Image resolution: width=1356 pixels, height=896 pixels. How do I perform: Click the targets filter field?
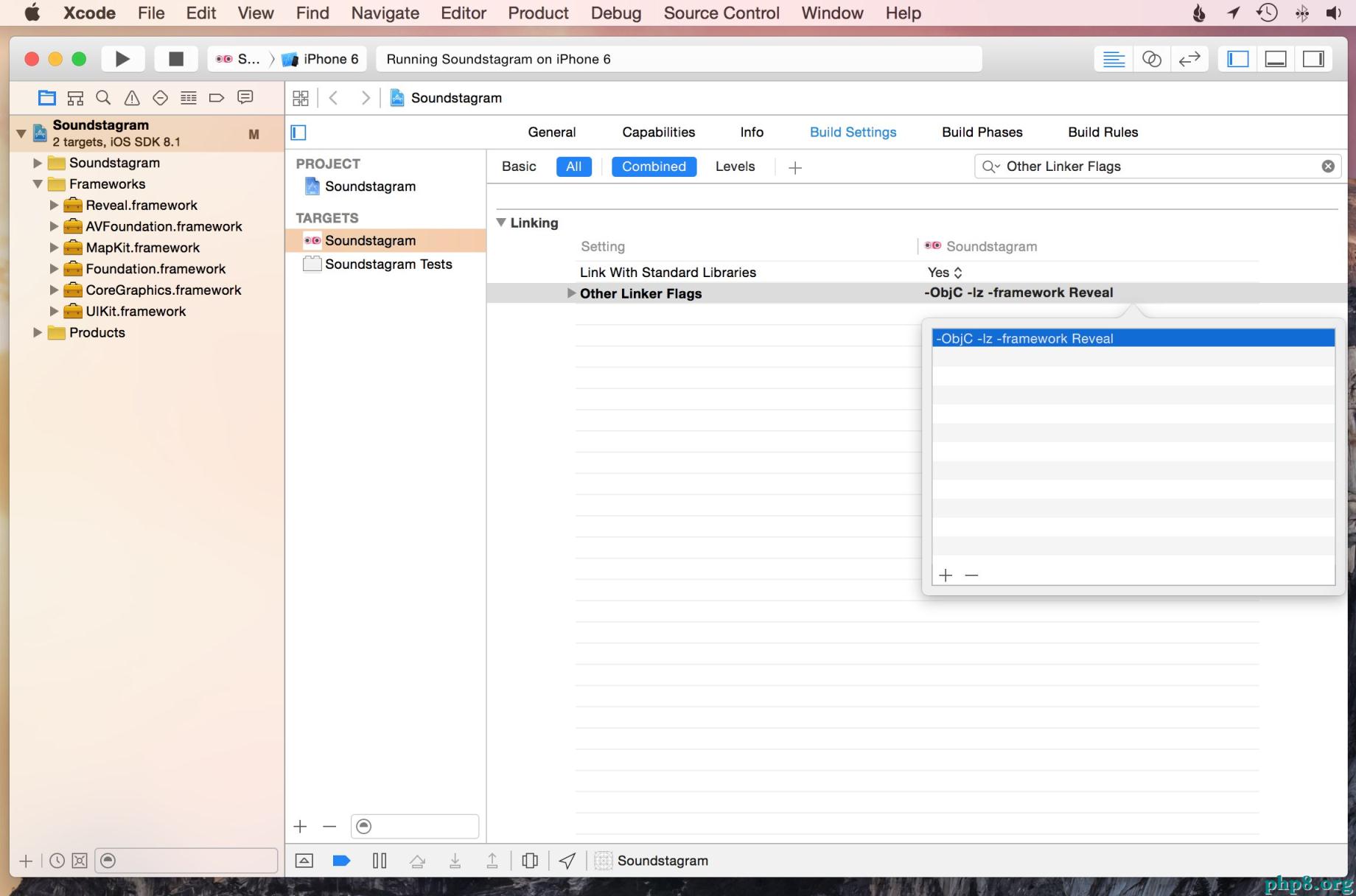(x=415, y=827)
